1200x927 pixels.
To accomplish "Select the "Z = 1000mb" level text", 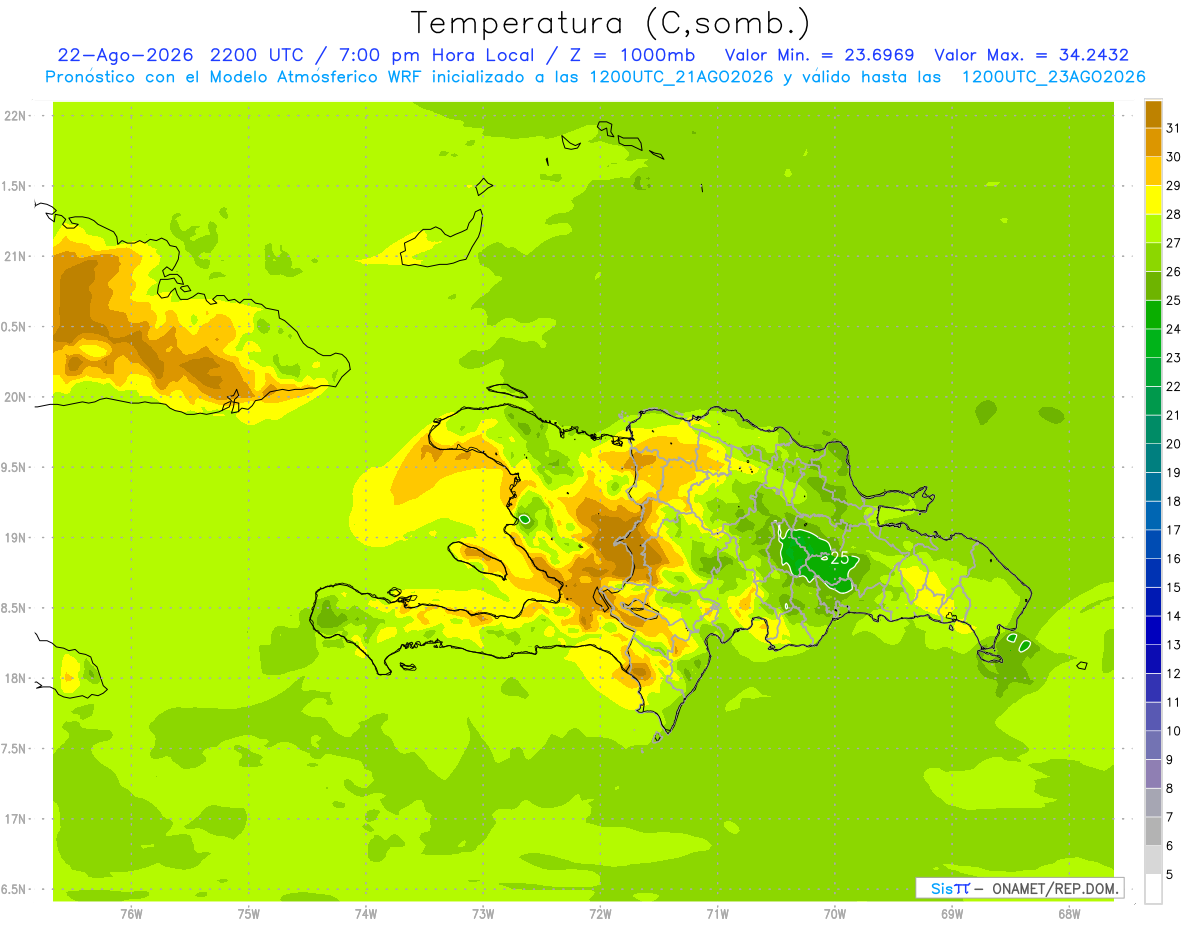I will [x=632, y=55].
